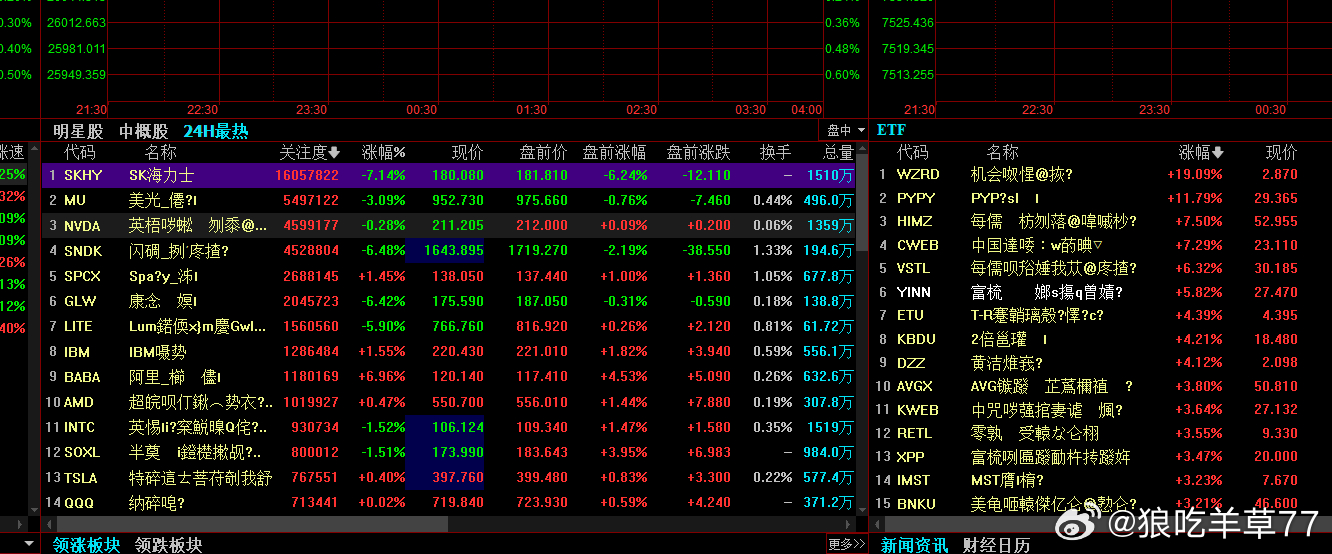Open the 财经日历 tab
The image size is (1332, 554).
(x=996, y=545)
